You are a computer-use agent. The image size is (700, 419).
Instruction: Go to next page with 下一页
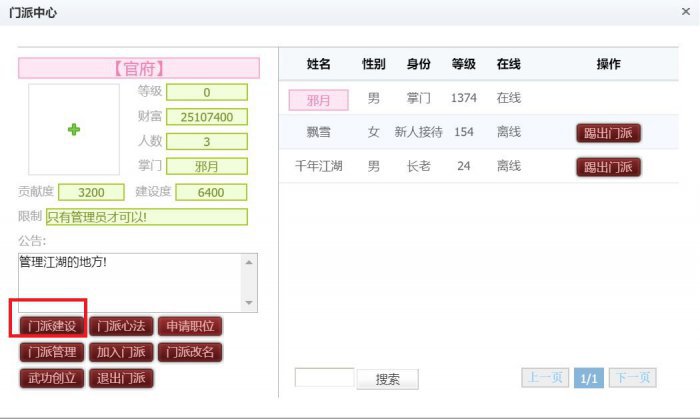[x=632, y=378]
